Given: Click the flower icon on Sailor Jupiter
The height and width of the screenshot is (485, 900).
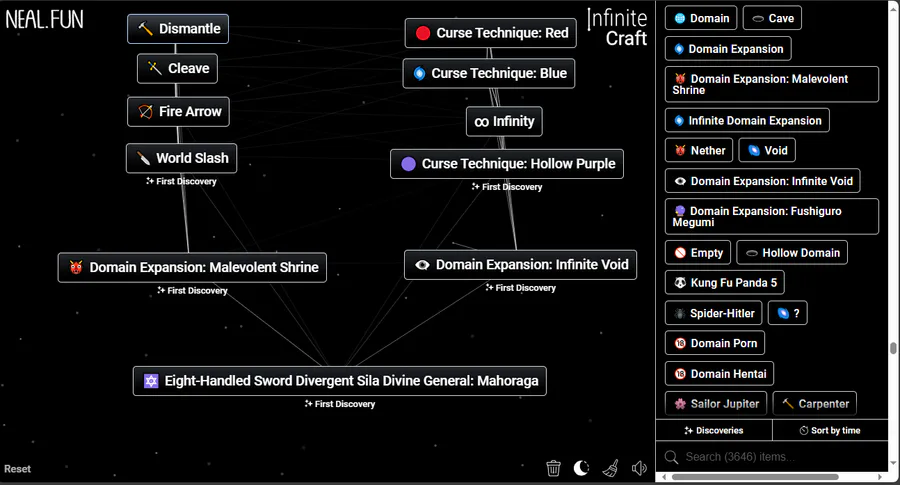Looking at the screenshot, I should point(680,404).
